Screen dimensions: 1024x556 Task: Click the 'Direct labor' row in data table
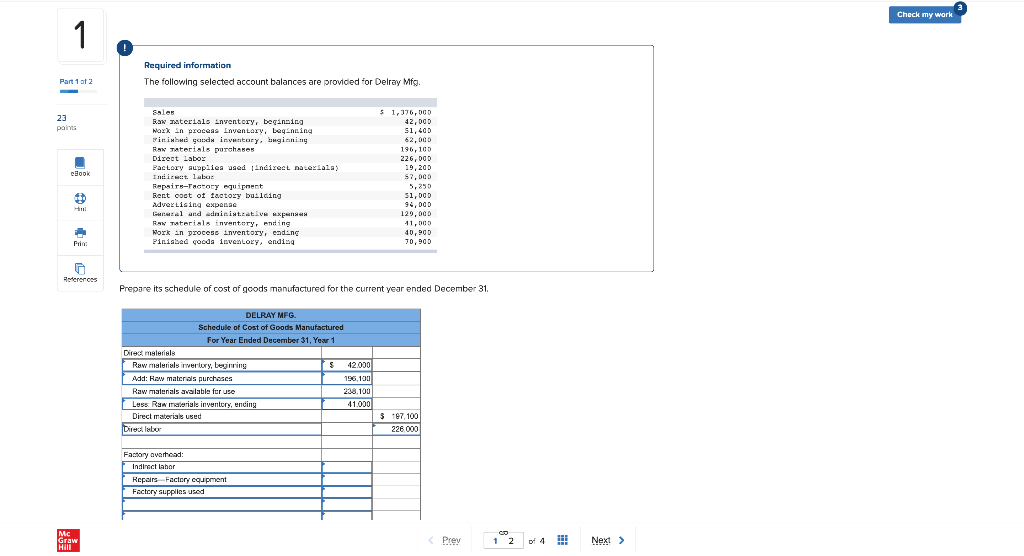291,159
